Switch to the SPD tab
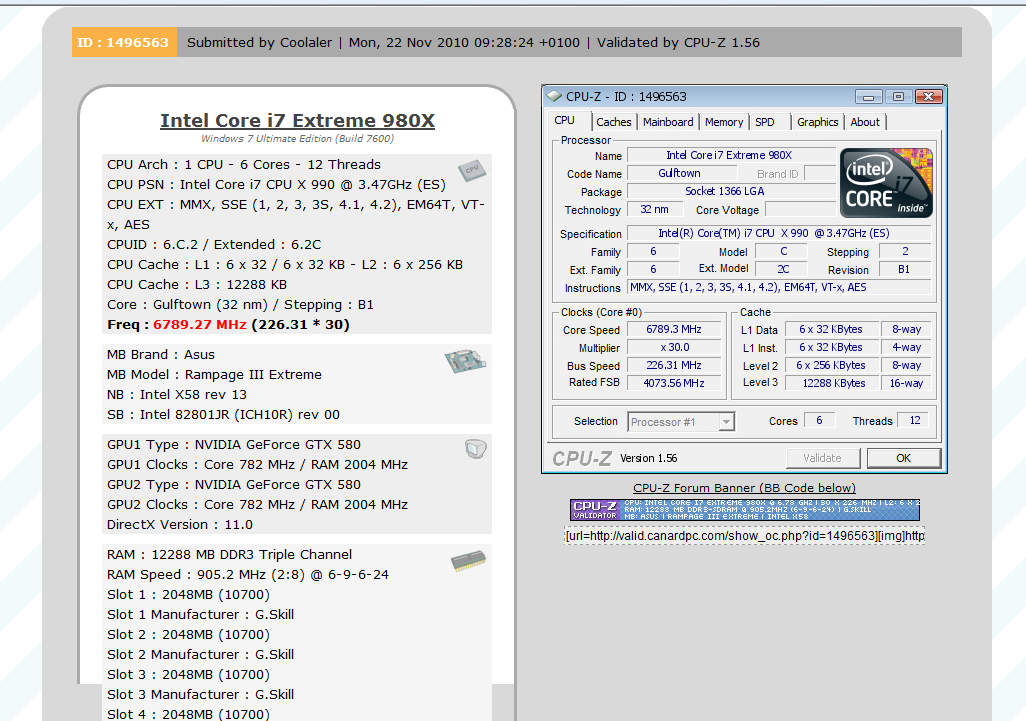The image size is (1026, 721). 765,122
